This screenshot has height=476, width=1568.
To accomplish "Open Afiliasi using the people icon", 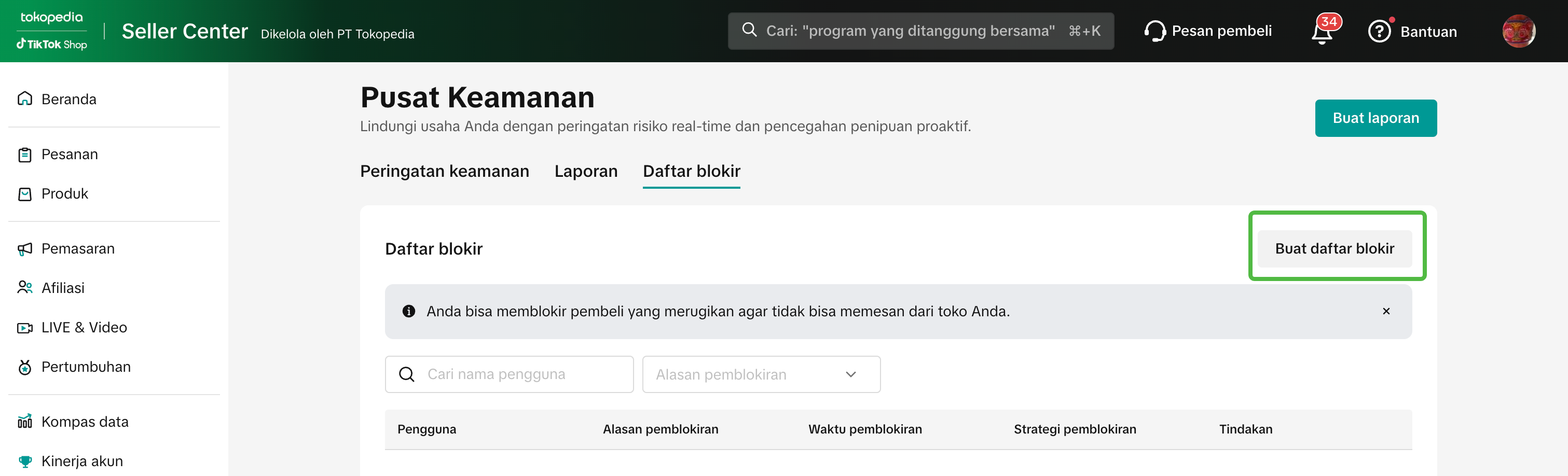I will click(24, 288).
